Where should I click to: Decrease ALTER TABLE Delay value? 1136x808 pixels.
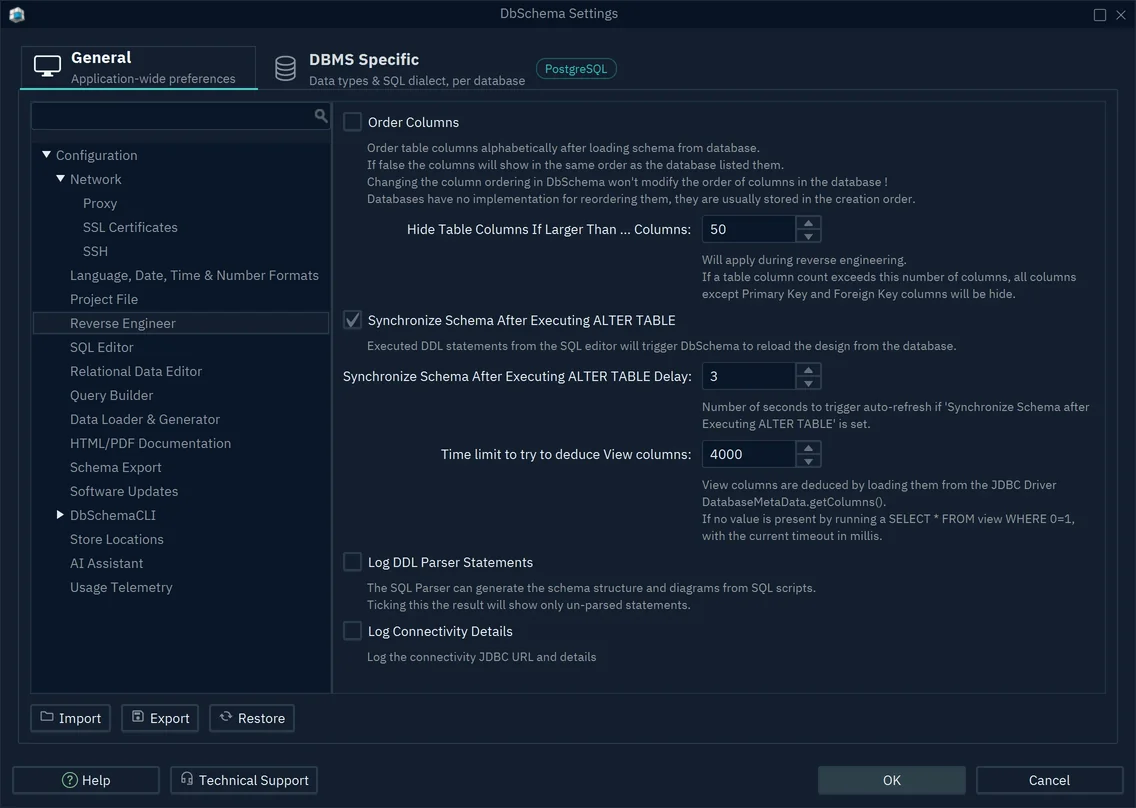tap(808, 383)
